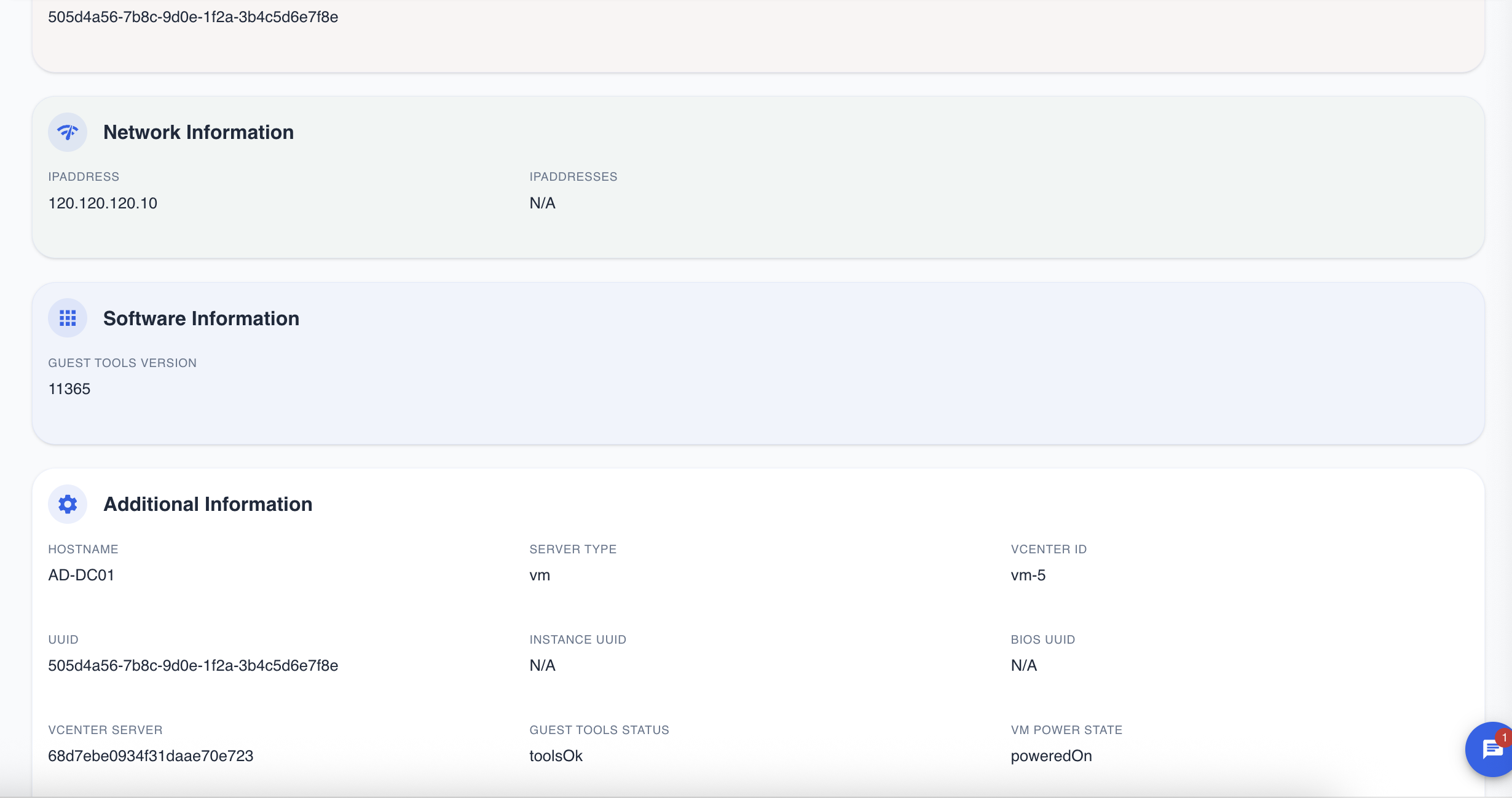Click the toolsOk guest tools status
The width and height of the screenshot is (1512, 798).
point(556,756)
